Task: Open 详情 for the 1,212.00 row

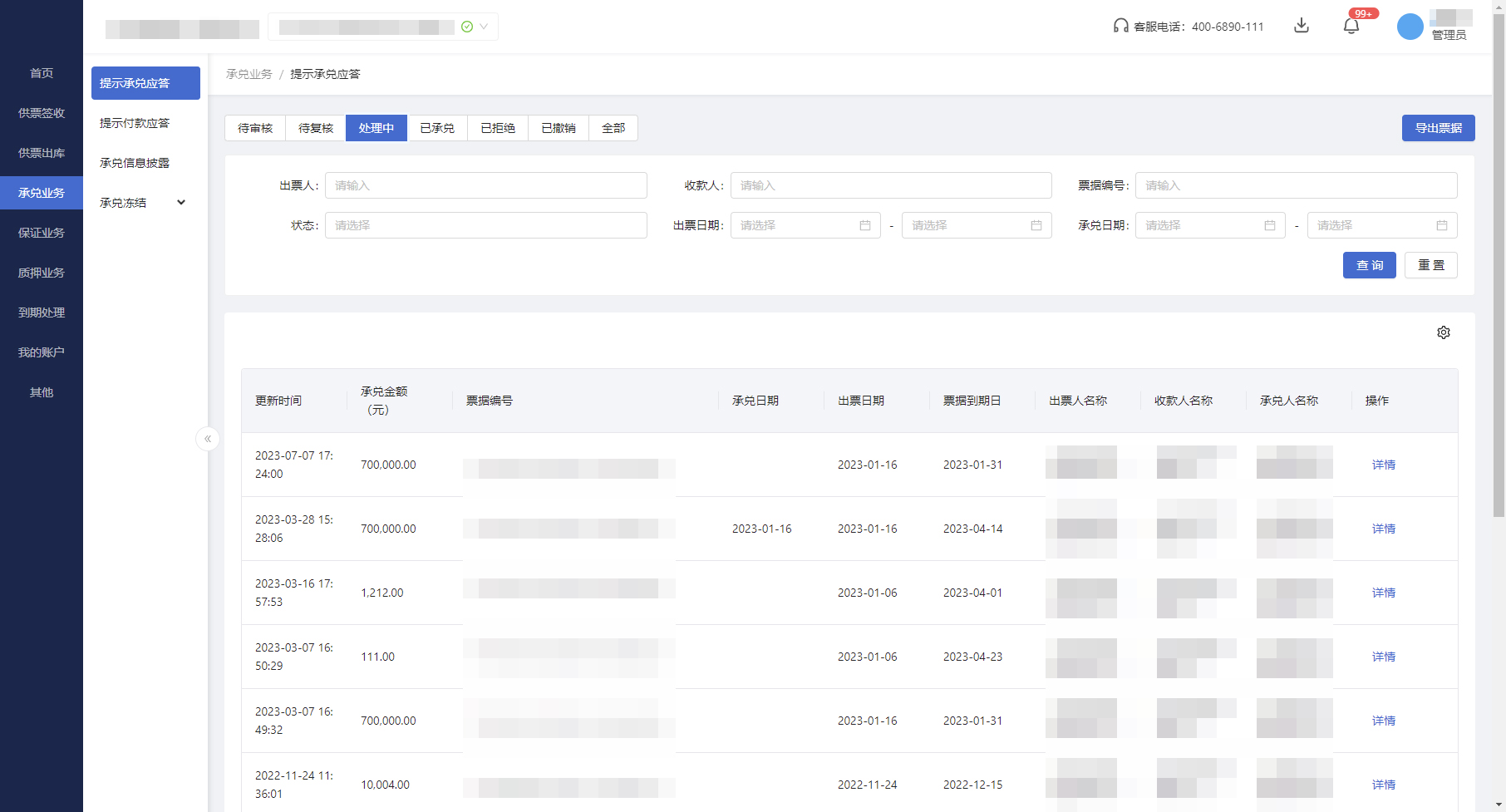Action: (1383, 593)
